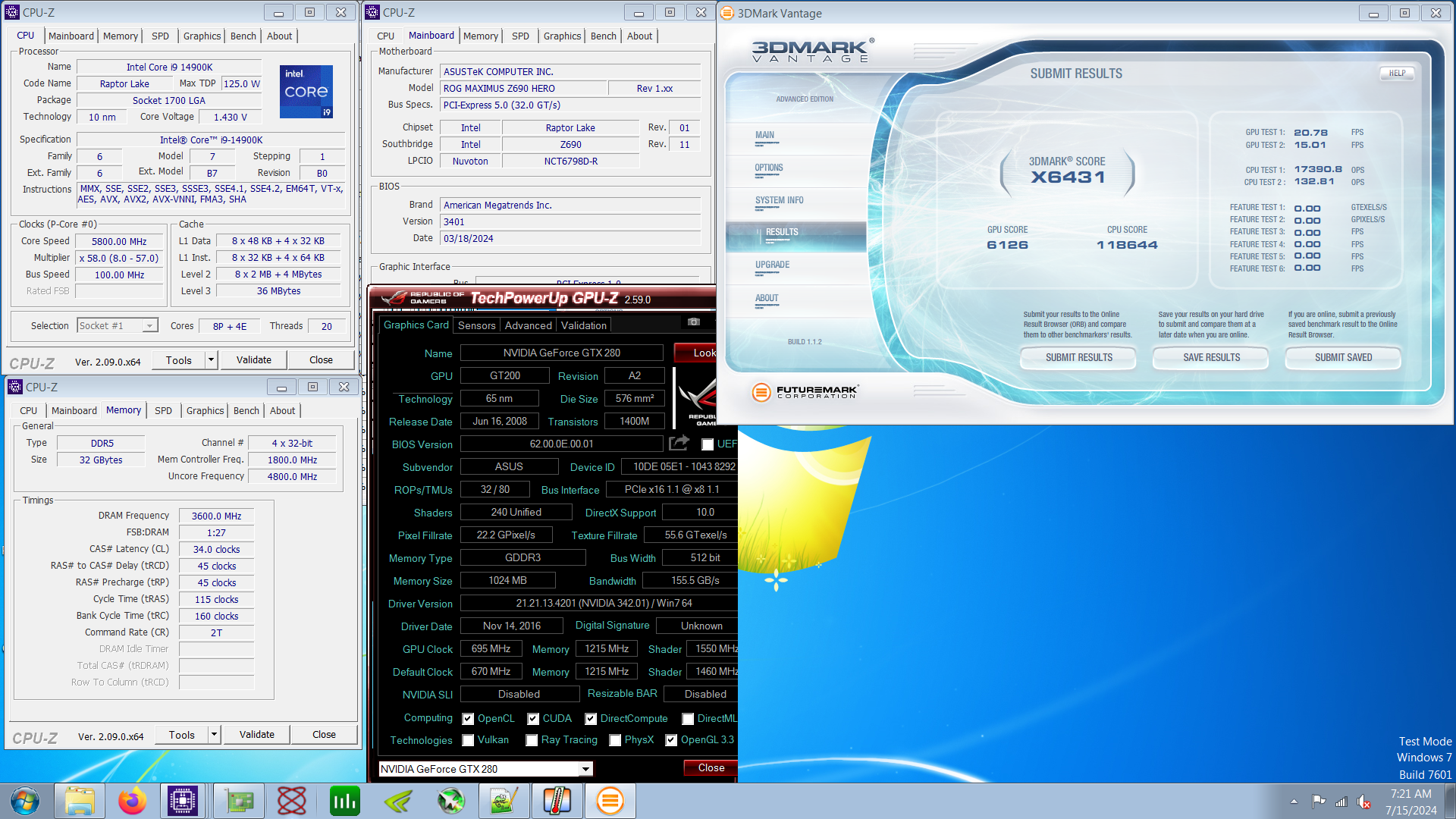
Task: Open the Advanced tab in GPU-Z
Action: coord(529,325)
